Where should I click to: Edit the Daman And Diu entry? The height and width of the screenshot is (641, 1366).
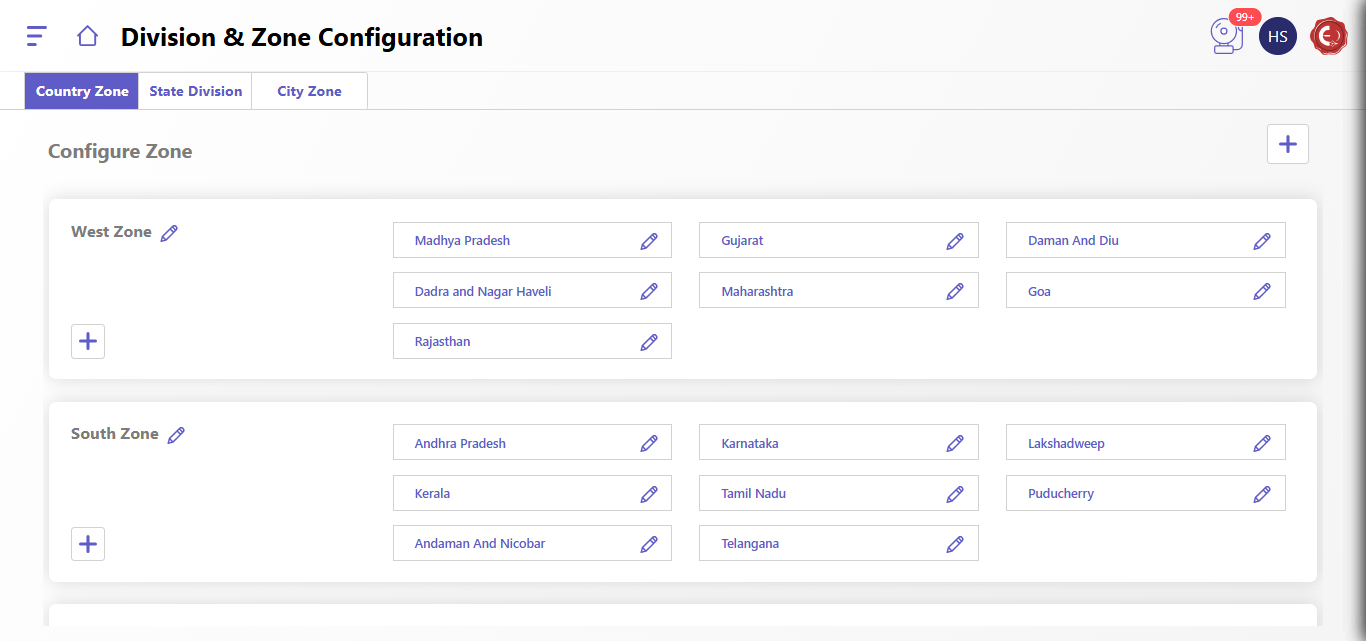coord(1262,241)
